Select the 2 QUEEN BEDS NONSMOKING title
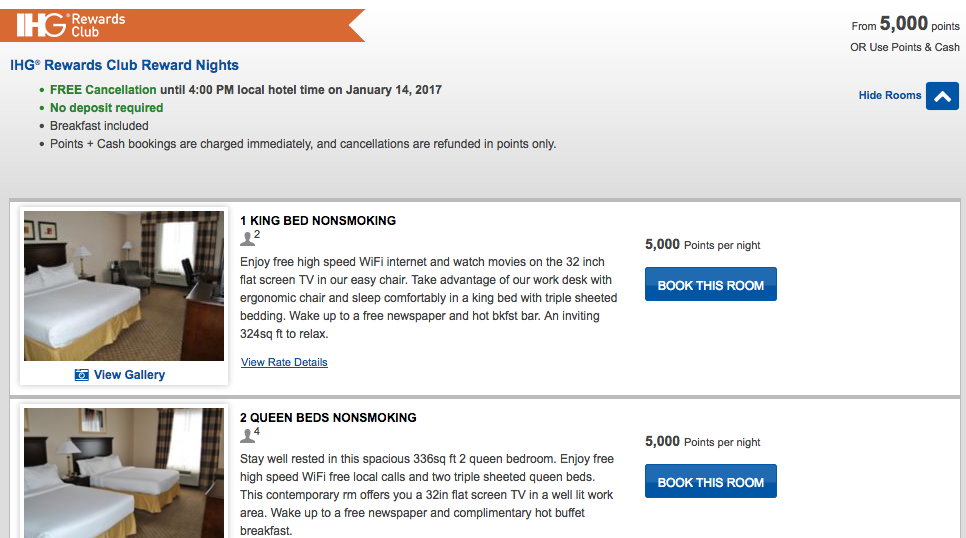The width and height of the screenshot is (966, 538). (328, 418)
